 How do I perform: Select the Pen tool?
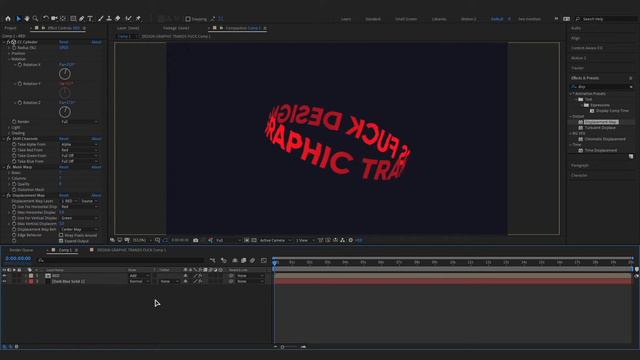[82, 19]
